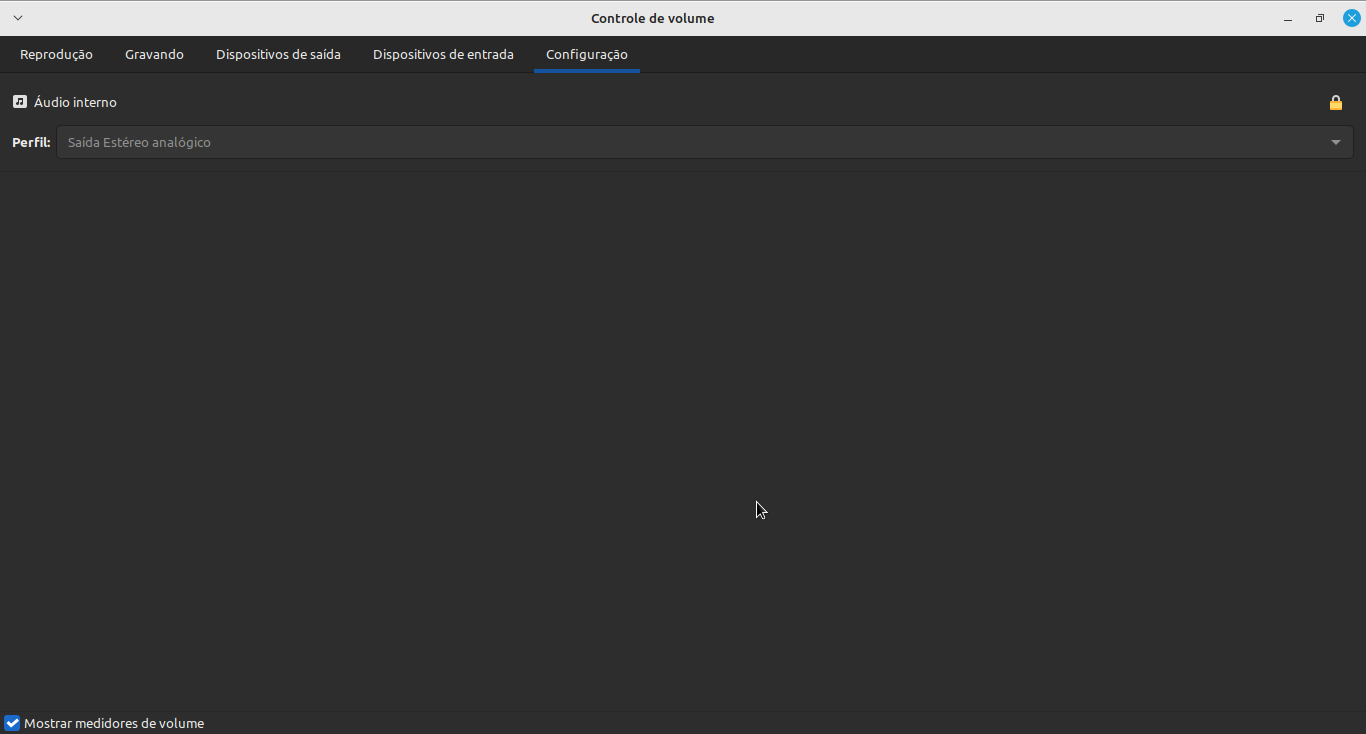
Task: Click the Áudio interno device name
Action: (x=75, y=102)
